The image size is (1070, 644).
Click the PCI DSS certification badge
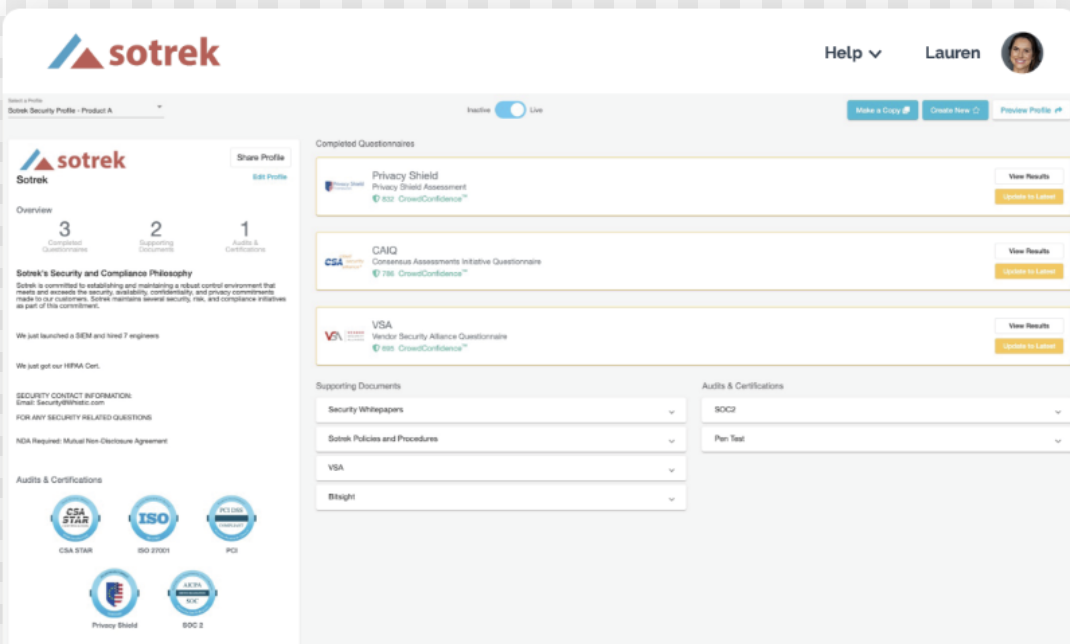(x=231, y=519)
